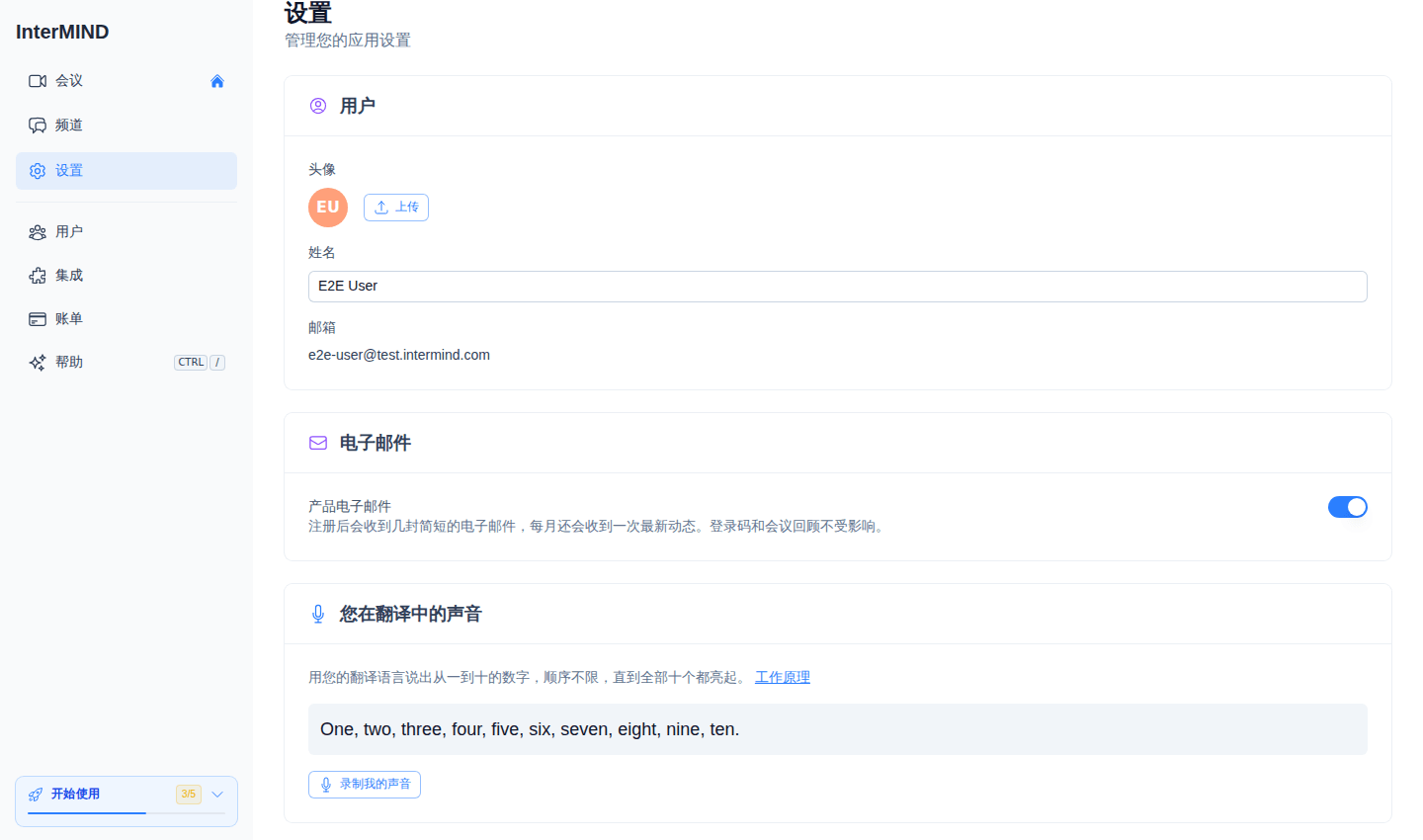
Task: Click the puzzle piece icon beside 集成
Action: click(x=38, y=276)
